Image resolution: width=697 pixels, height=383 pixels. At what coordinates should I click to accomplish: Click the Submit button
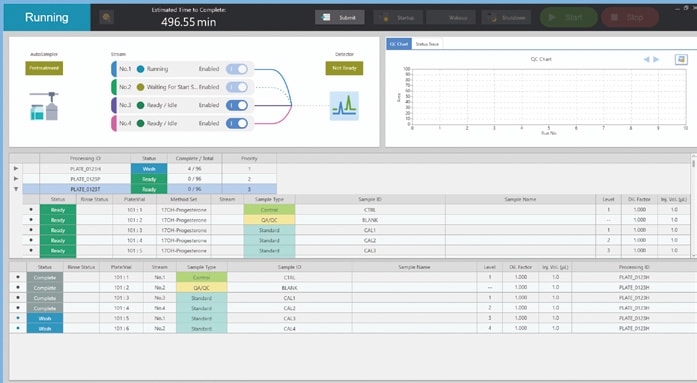(x=340, y=17)
